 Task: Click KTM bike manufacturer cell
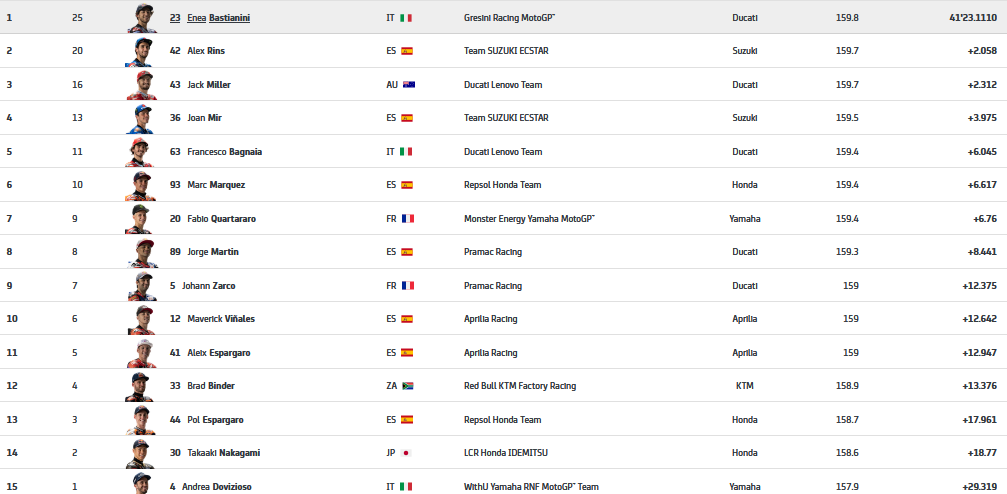point(745,386)
